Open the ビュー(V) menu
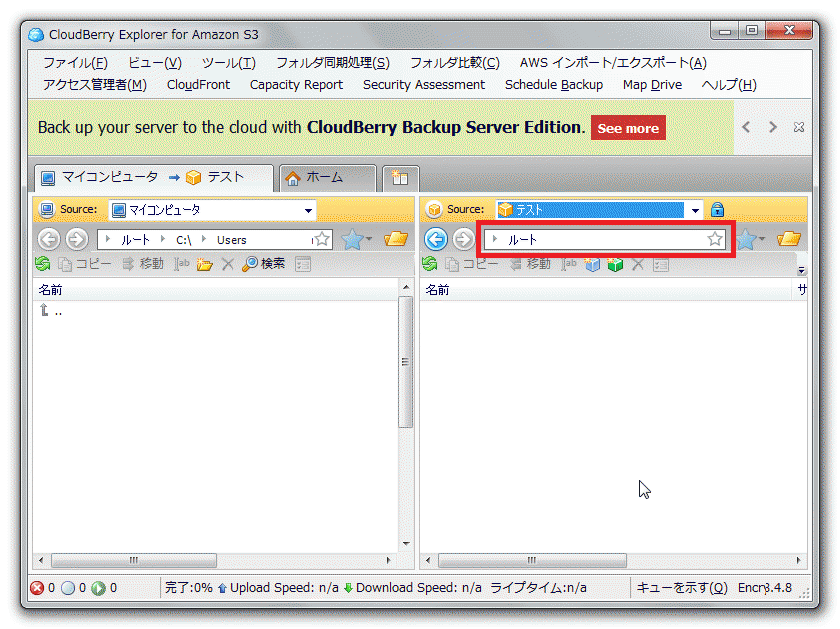 pyautogui.click(x=155, y=63)
